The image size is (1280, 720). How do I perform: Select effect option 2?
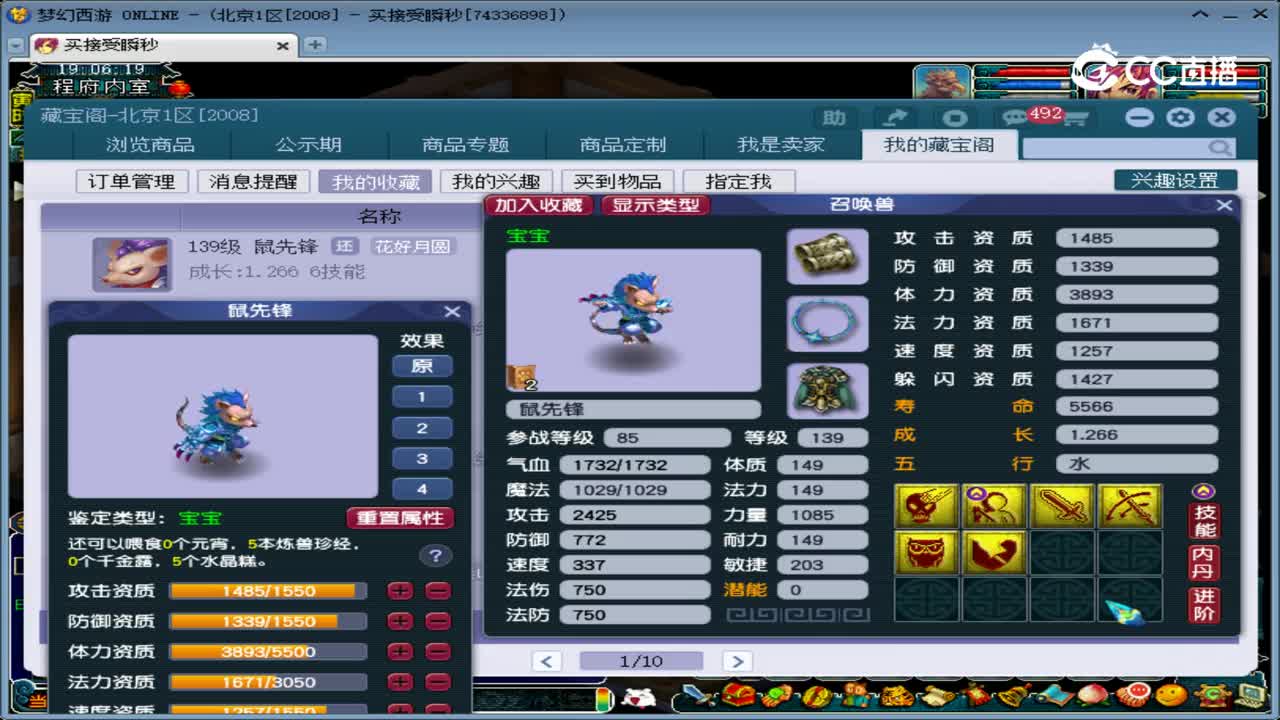pyautogui.click(x=422, y=428)
